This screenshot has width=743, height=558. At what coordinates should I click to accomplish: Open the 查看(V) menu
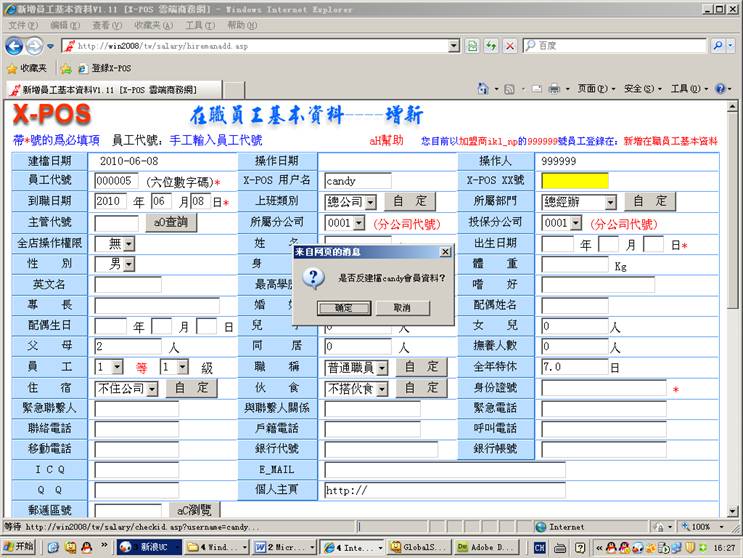click(x=107, y=25)
